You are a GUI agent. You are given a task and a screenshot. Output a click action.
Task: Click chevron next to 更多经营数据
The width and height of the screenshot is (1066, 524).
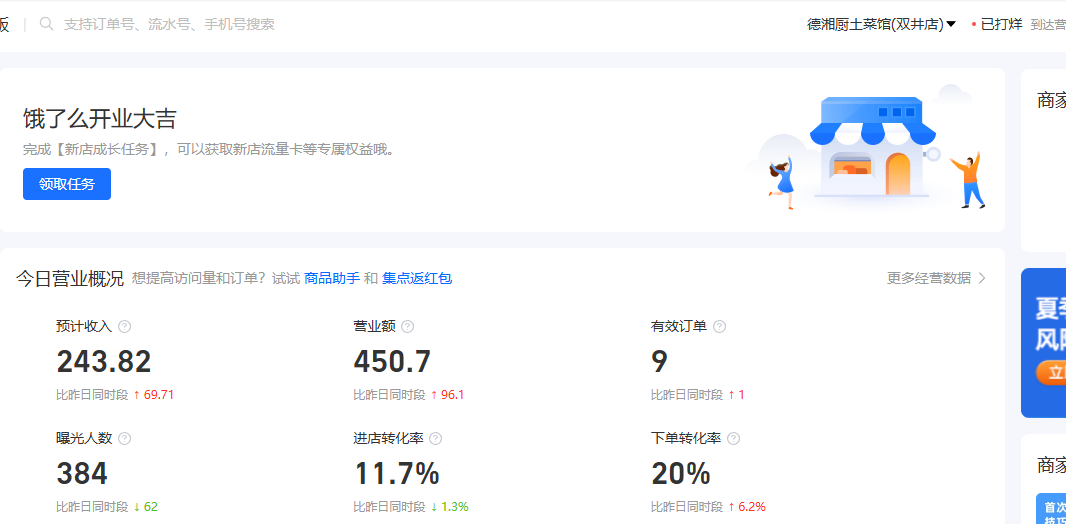coord(981,278)
